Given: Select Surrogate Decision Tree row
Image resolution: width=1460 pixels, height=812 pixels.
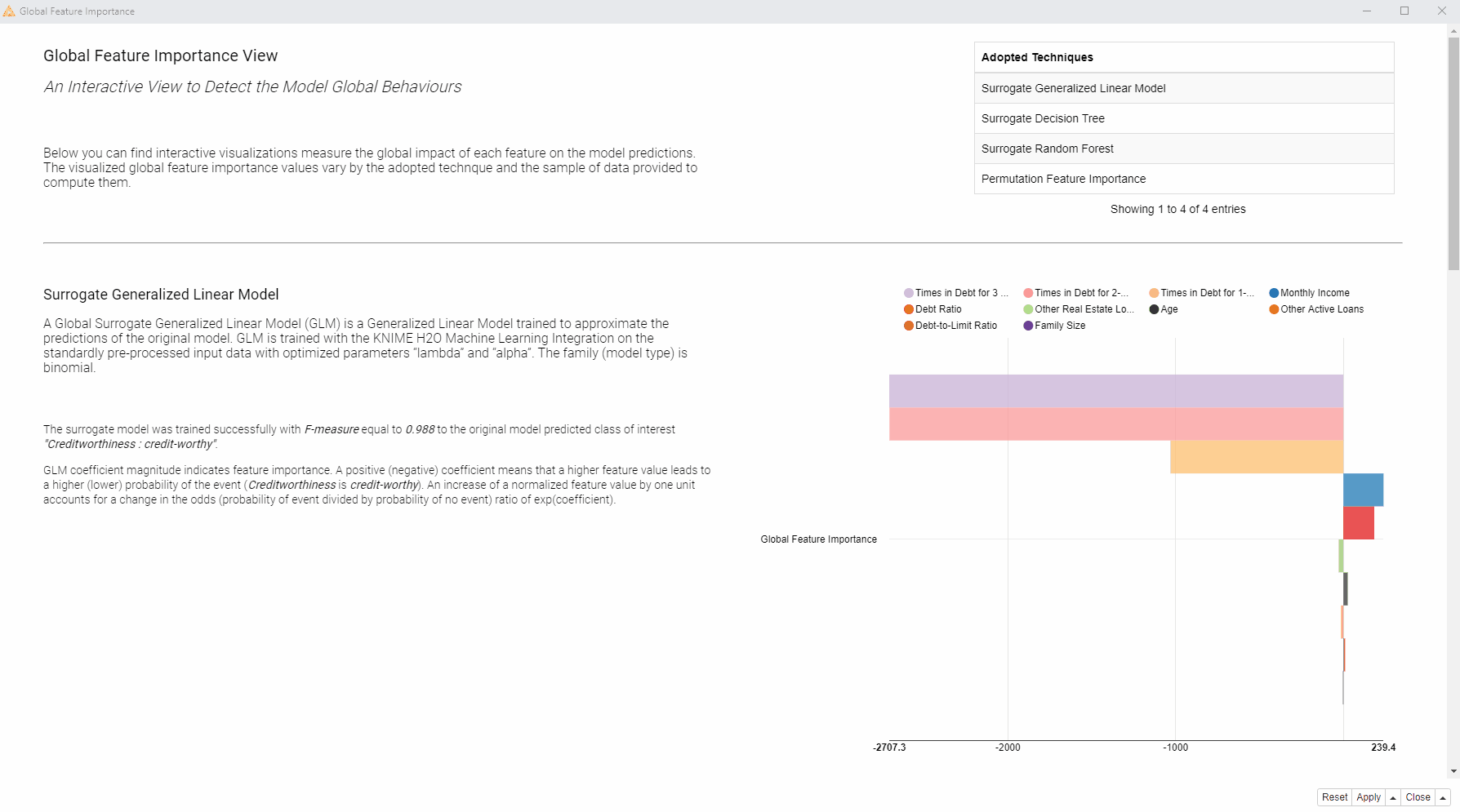Looking at the screenshot, I should tap(1184, 118).
